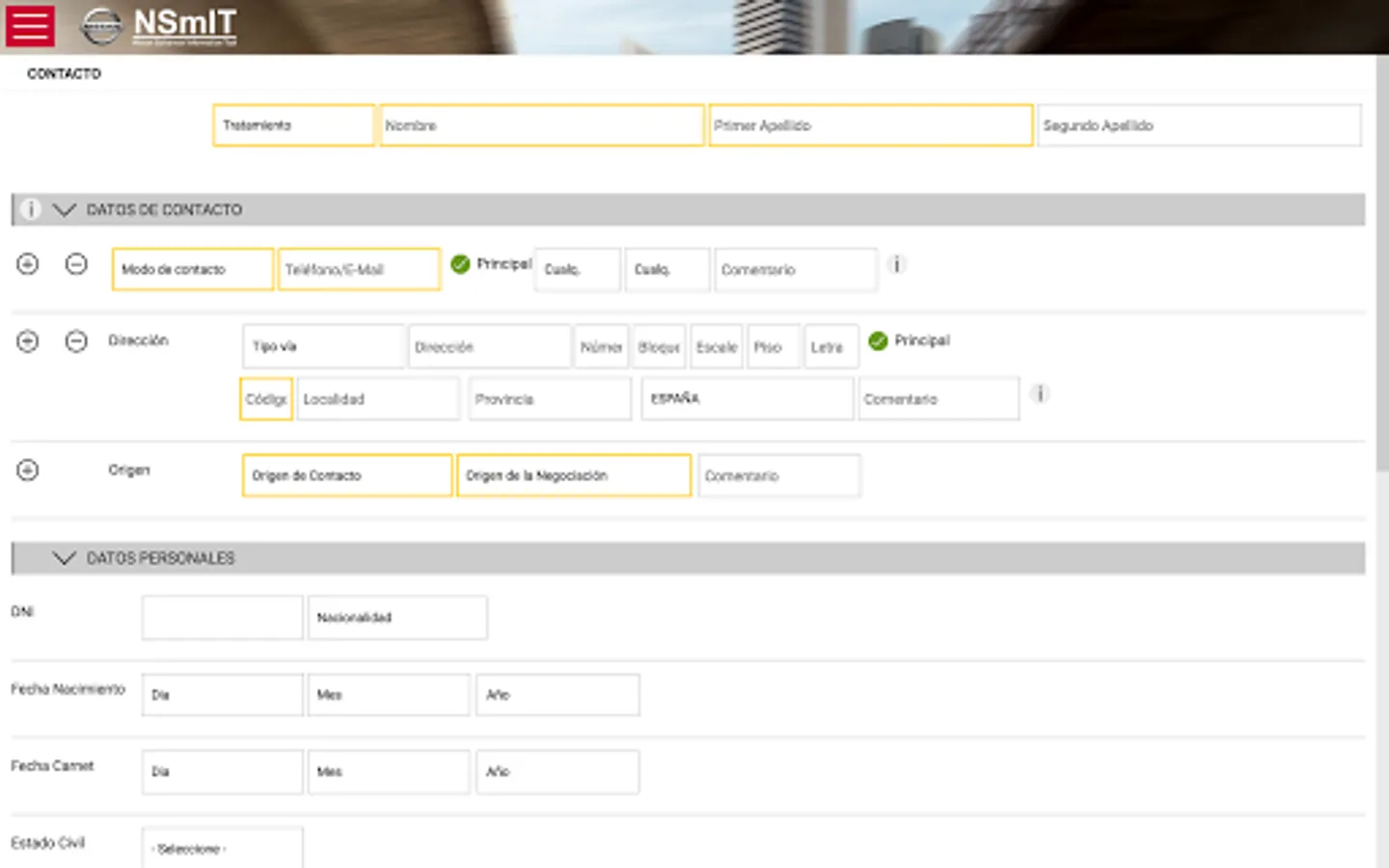Screen dimensions: 1389x868
Task: Open the red hamburger menu
Action: point(30,26)
